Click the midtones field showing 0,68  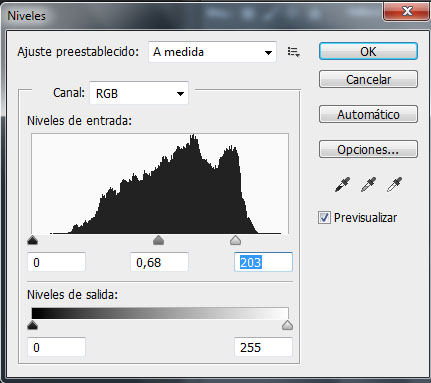point(159,262)
